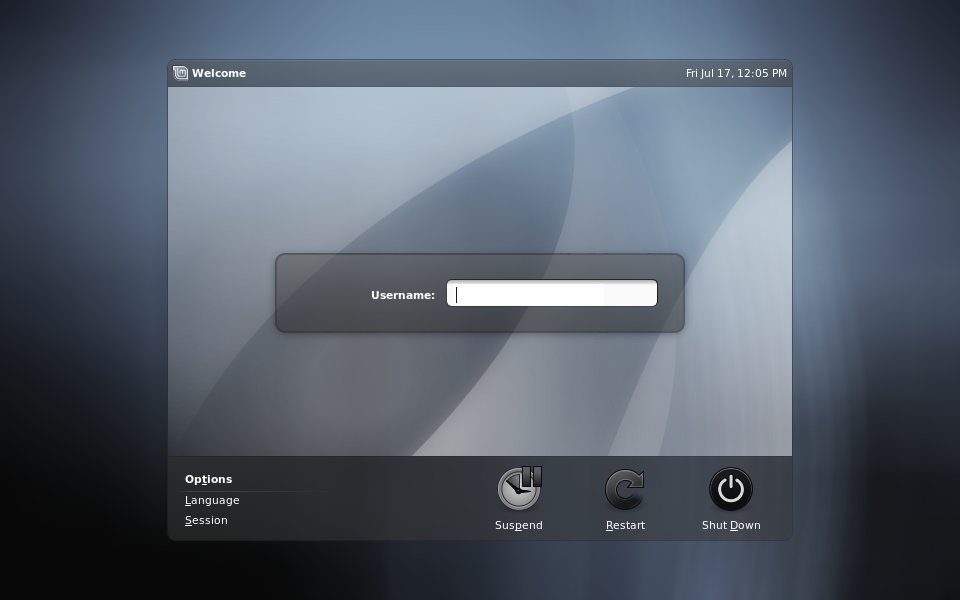Click the Welcome title text
This screenshot has height=600, width=960.
(219, 73)
